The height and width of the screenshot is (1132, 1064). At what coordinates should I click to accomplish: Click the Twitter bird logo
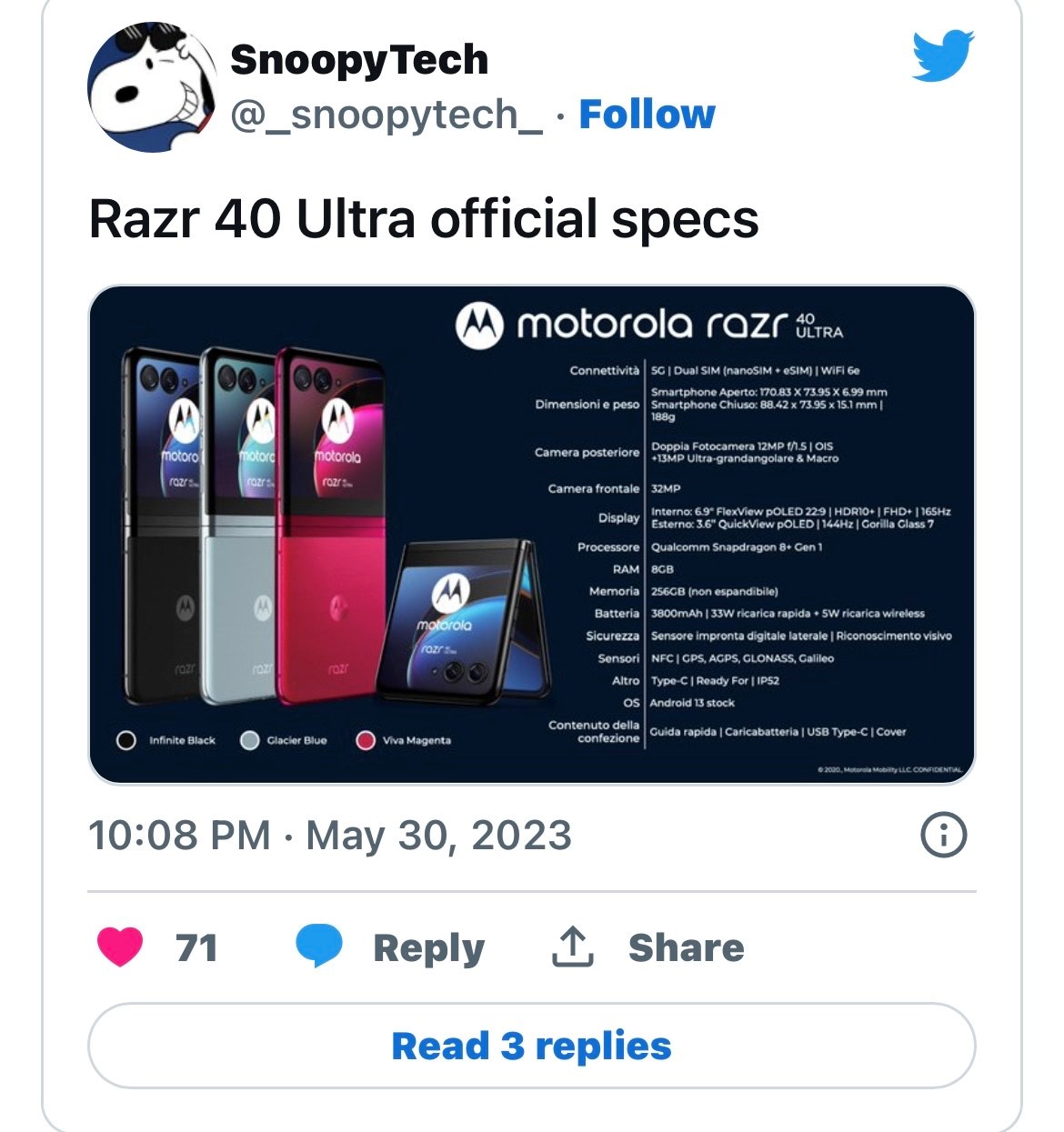943,55
